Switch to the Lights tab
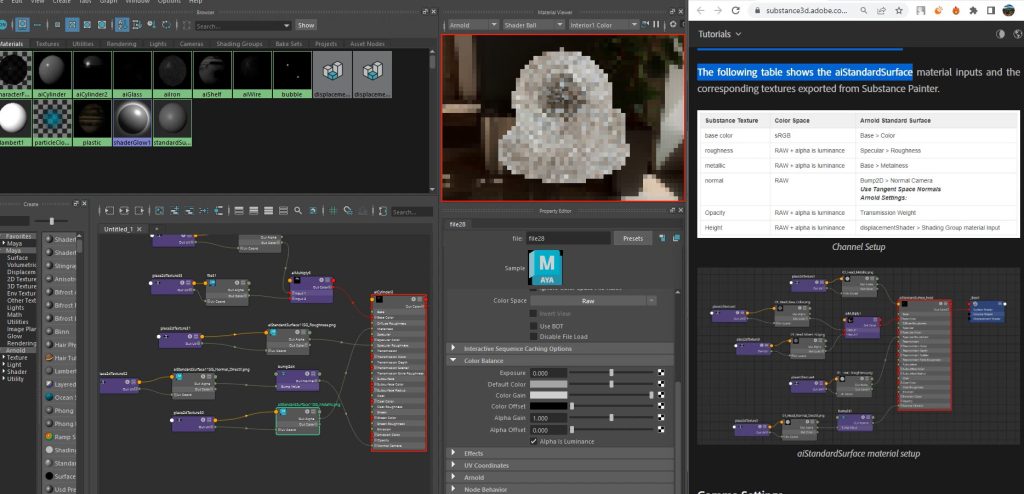Viewport: 1024px width, 494px height. tap(157, 44)
